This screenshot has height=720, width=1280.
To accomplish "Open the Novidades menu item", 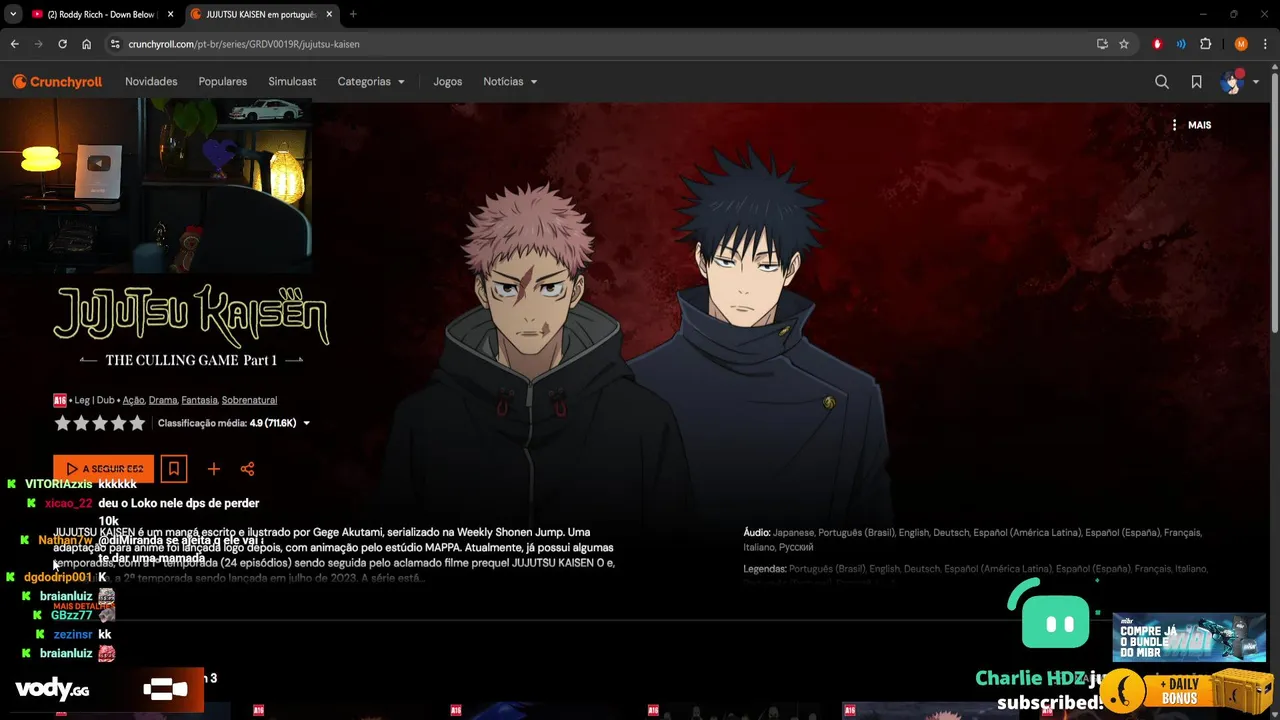I will (x=151, y=82).
